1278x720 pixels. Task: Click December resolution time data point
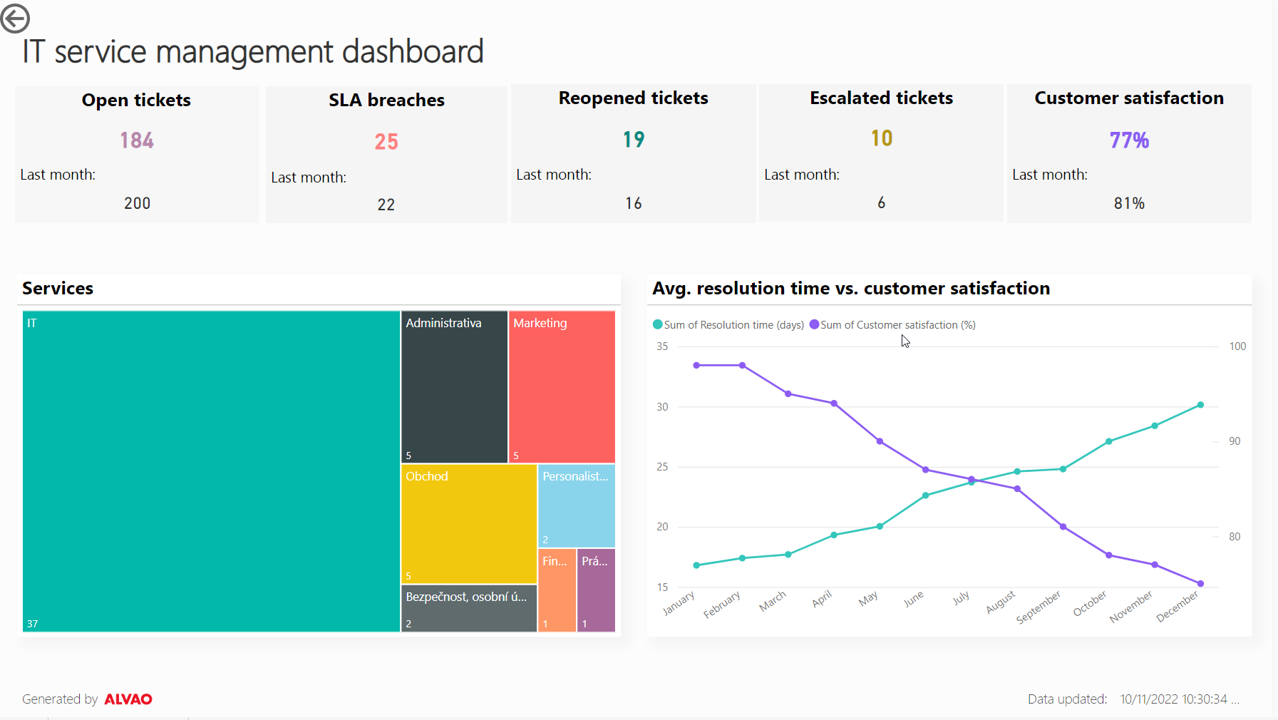[1201, 405]
